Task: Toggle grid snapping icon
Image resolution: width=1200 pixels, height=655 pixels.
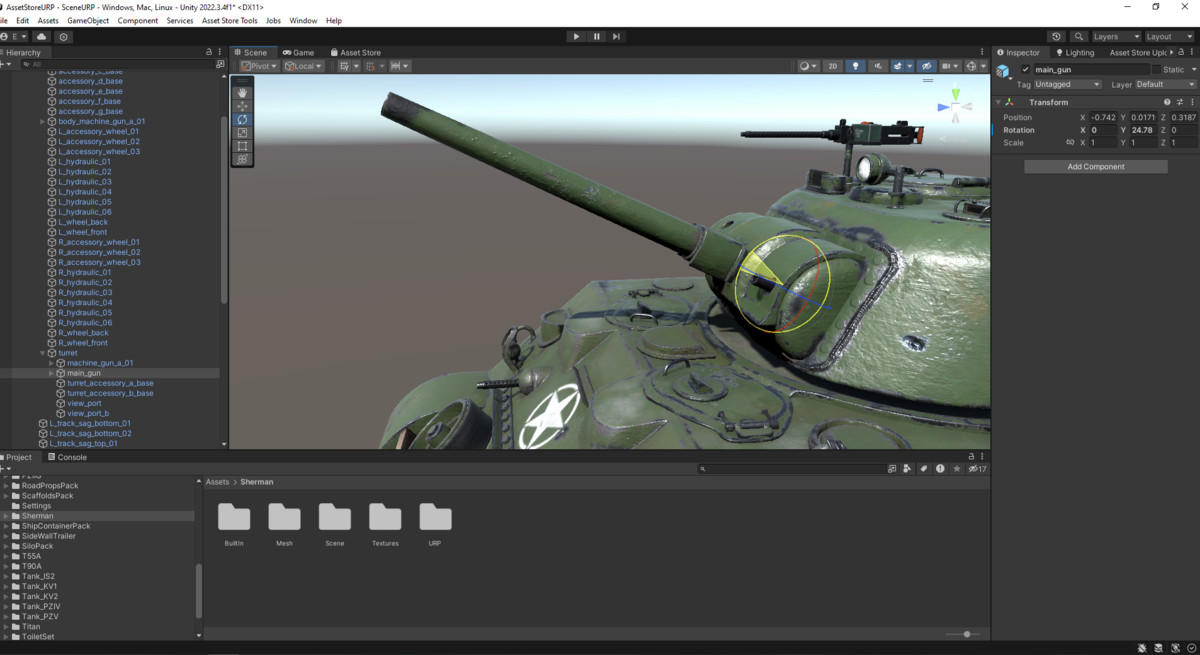Action: 373,66
